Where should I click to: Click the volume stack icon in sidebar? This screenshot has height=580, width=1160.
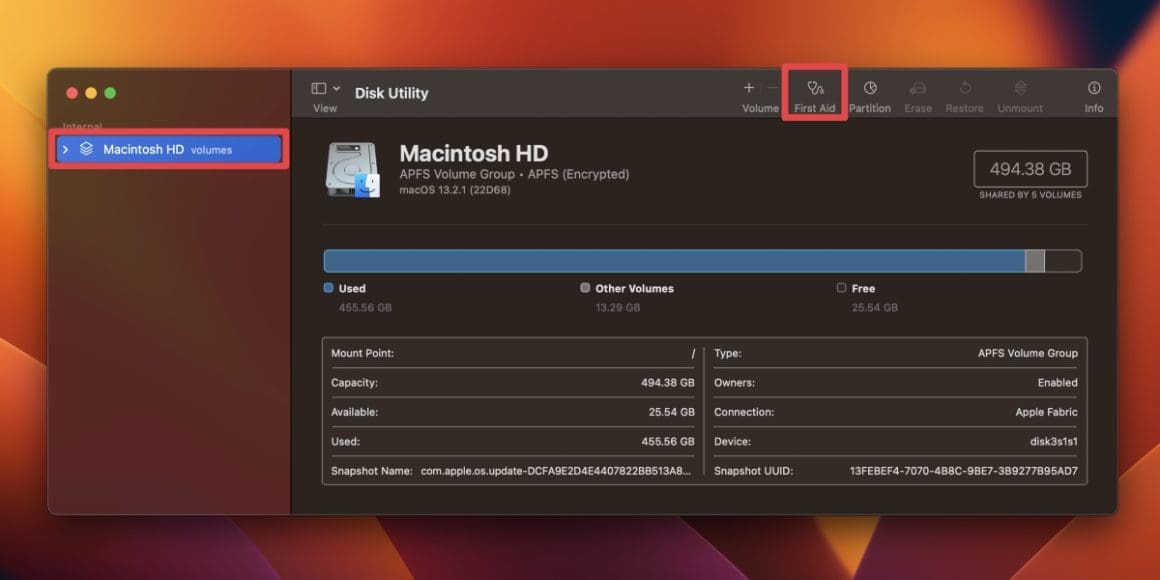(87, 150)
